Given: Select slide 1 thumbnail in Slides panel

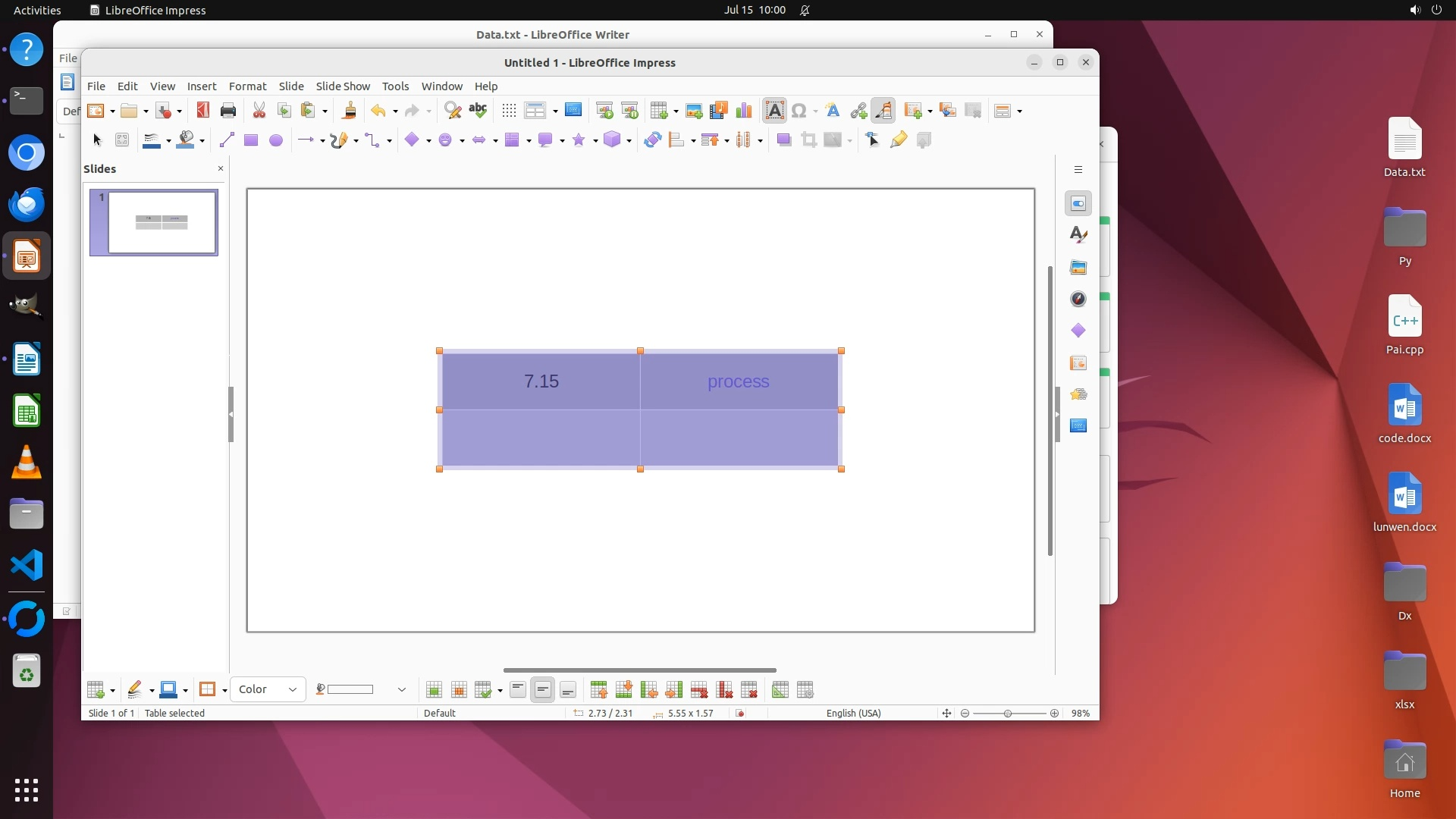Looking at the screenshot, I should [x=162, y=222].
